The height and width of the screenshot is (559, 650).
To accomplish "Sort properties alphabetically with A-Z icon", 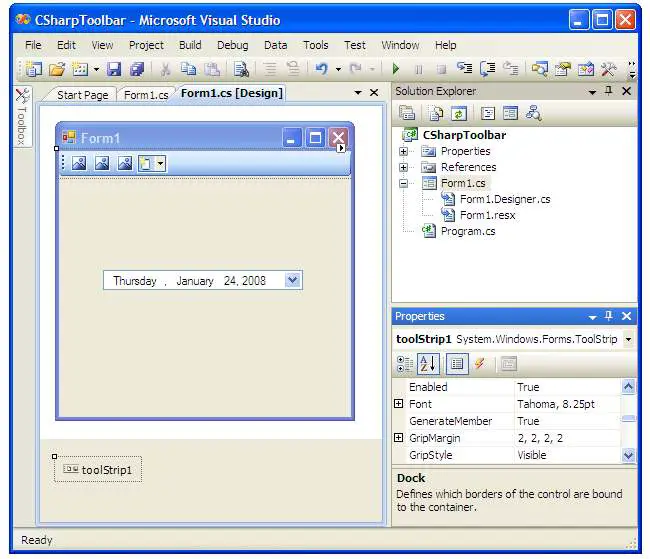I will (x=428, y=364).
